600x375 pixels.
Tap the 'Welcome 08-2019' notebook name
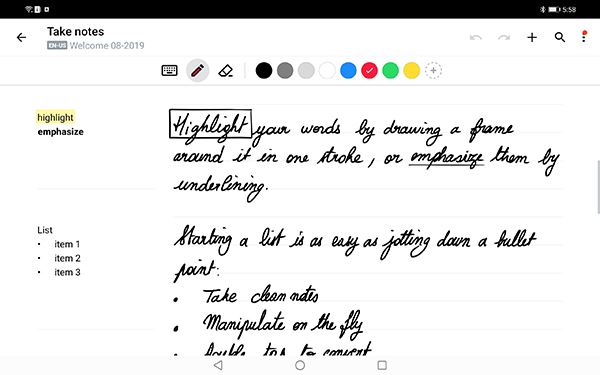[107, 46]
